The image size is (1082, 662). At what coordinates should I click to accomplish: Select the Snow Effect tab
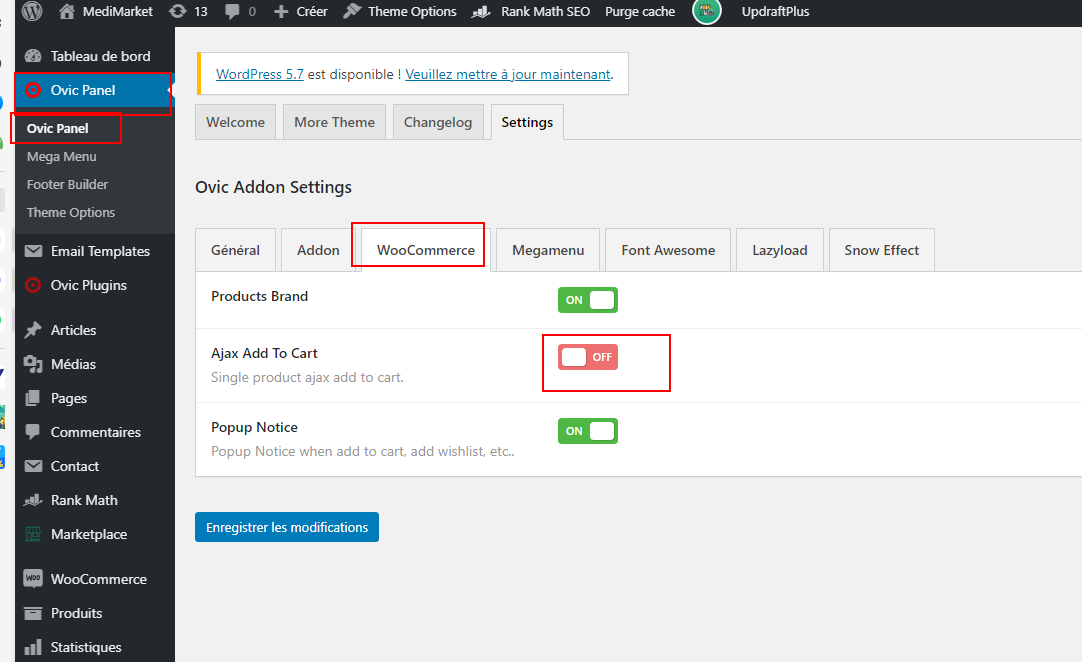click(882, 250)
